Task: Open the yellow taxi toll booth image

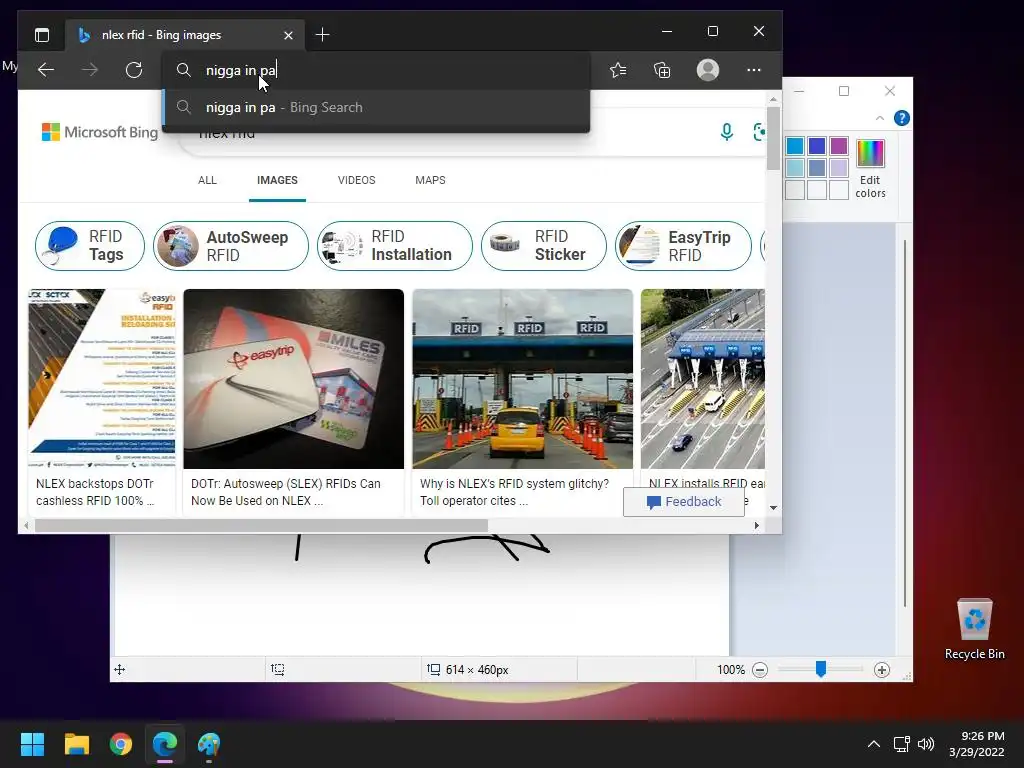Action: click(522, 379)
